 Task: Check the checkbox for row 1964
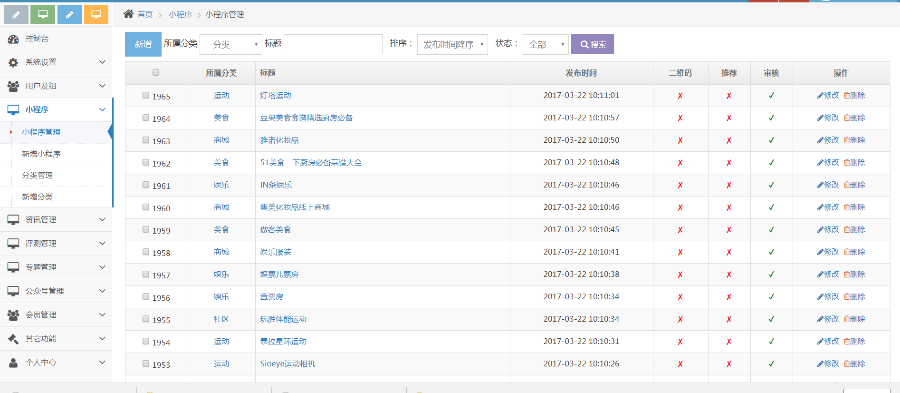click(x=146, y=118)
